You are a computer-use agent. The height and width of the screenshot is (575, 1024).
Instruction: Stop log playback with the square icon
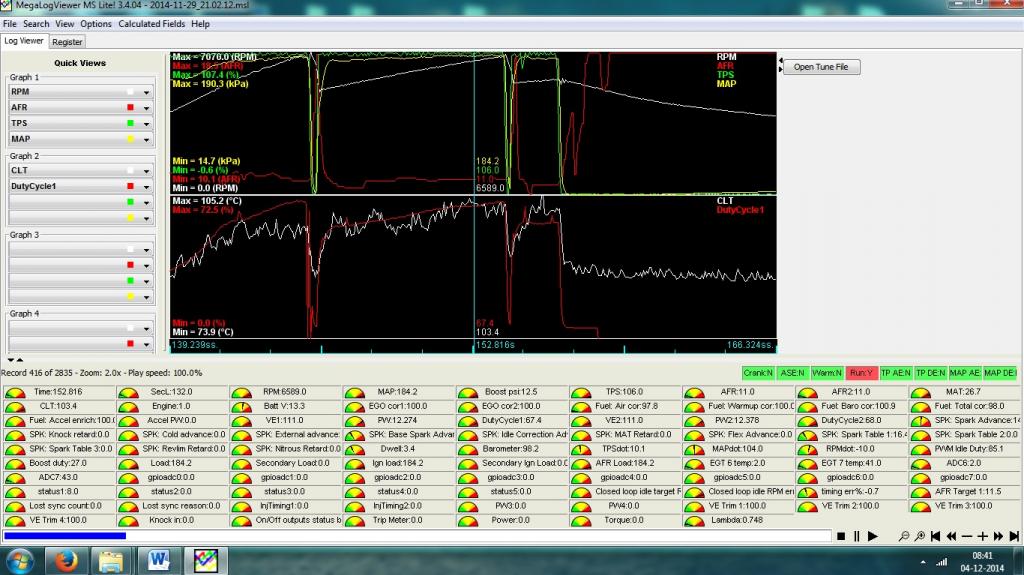point(841,536)
